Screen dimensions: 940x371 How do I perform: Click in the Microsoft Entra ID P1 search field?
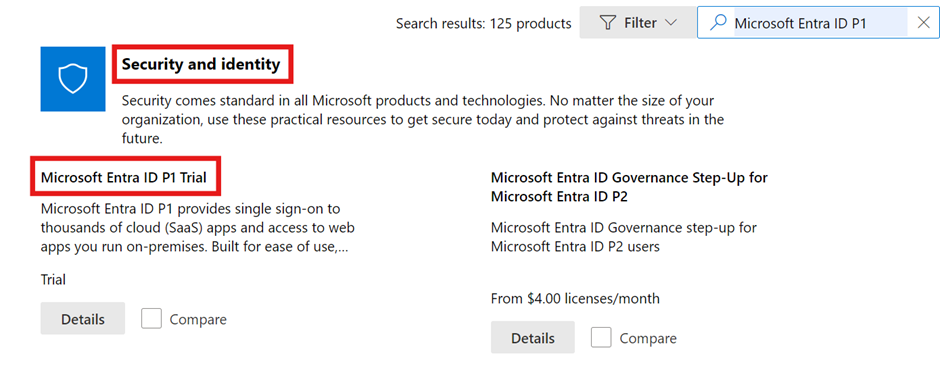point(820,23)
